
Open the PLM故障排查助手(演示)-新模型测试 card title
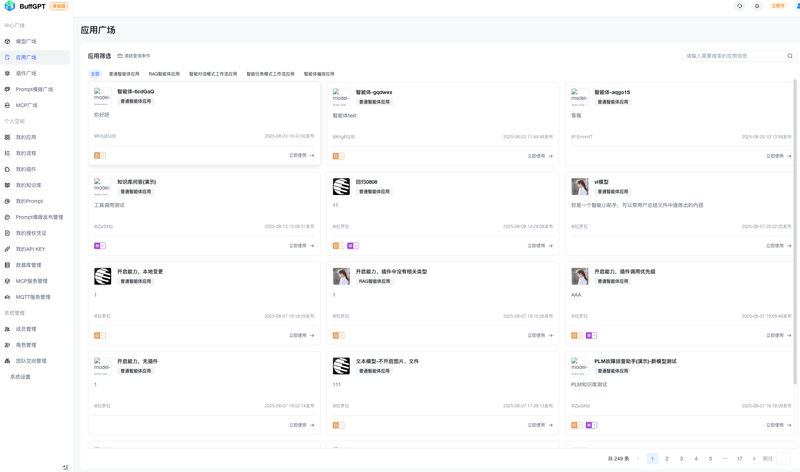(x=635, y=361)
